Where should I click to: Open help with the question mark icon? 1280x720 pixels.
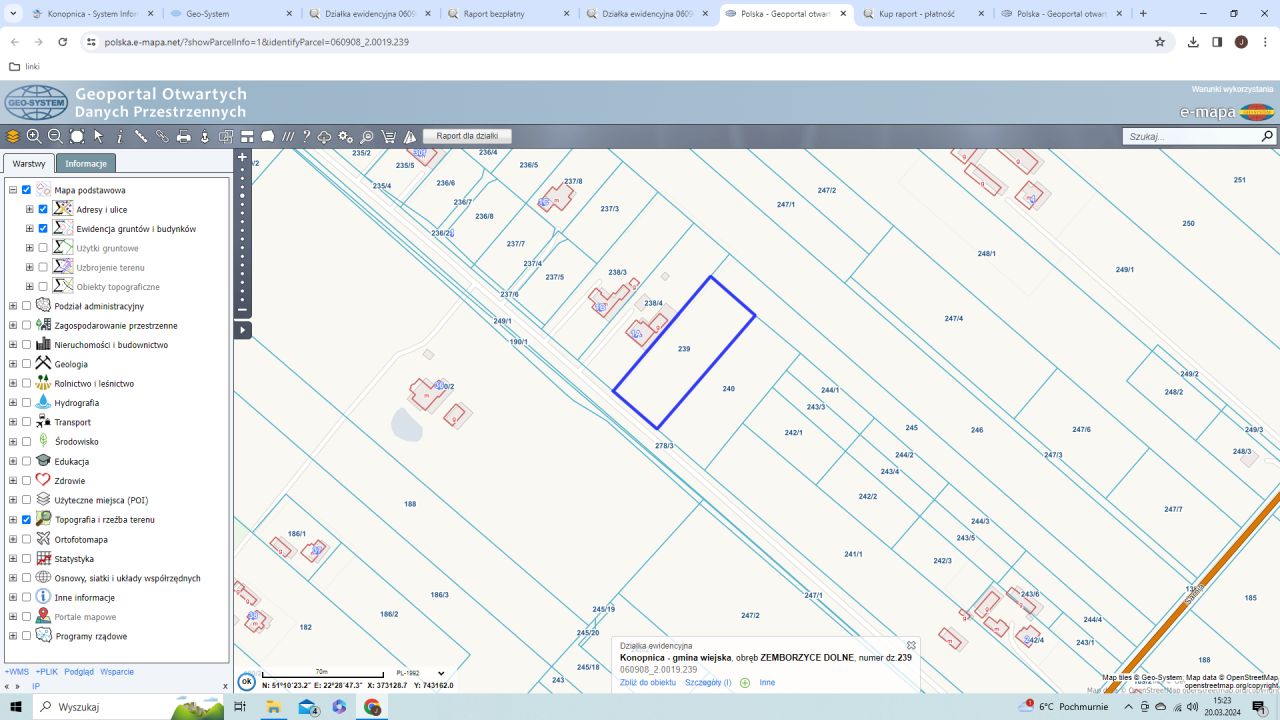click(307, 136)
